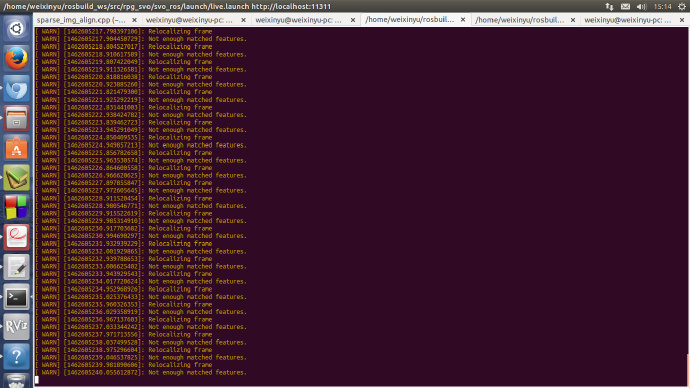The width and height of the screenshot is (690, 388).
Task: Open the Trash icon in the dock
Action: coord(16,381)
